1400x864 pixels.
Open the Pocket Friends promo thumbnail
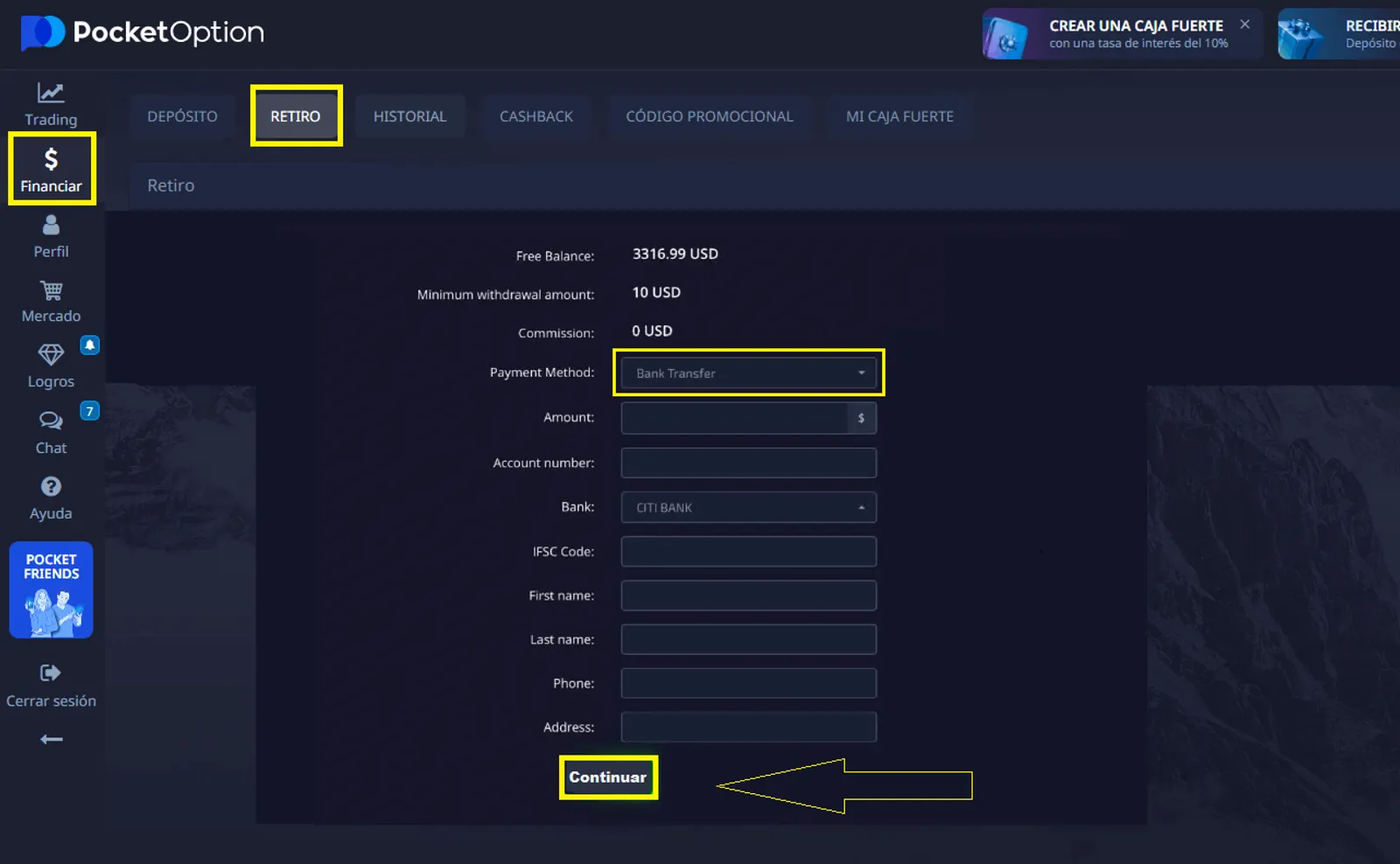51,590
